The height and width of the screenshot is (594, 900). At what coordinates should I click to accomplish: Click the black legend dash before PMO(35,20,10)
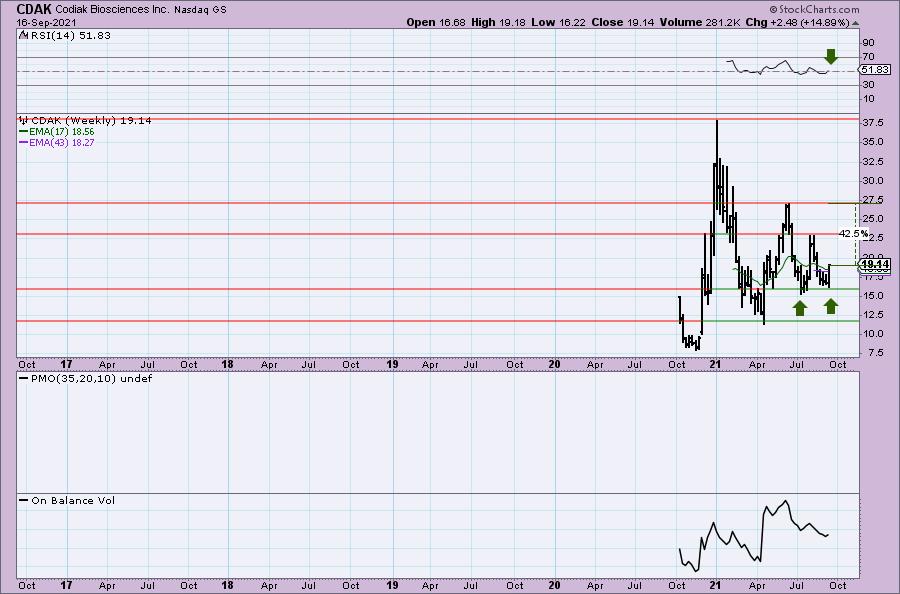24,379
